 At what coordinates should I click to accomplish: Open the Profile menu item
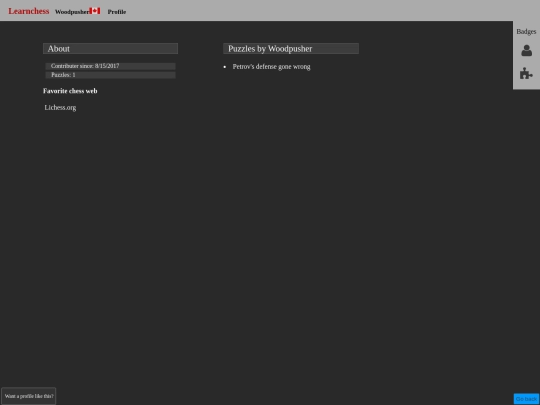tap(117, 12)
